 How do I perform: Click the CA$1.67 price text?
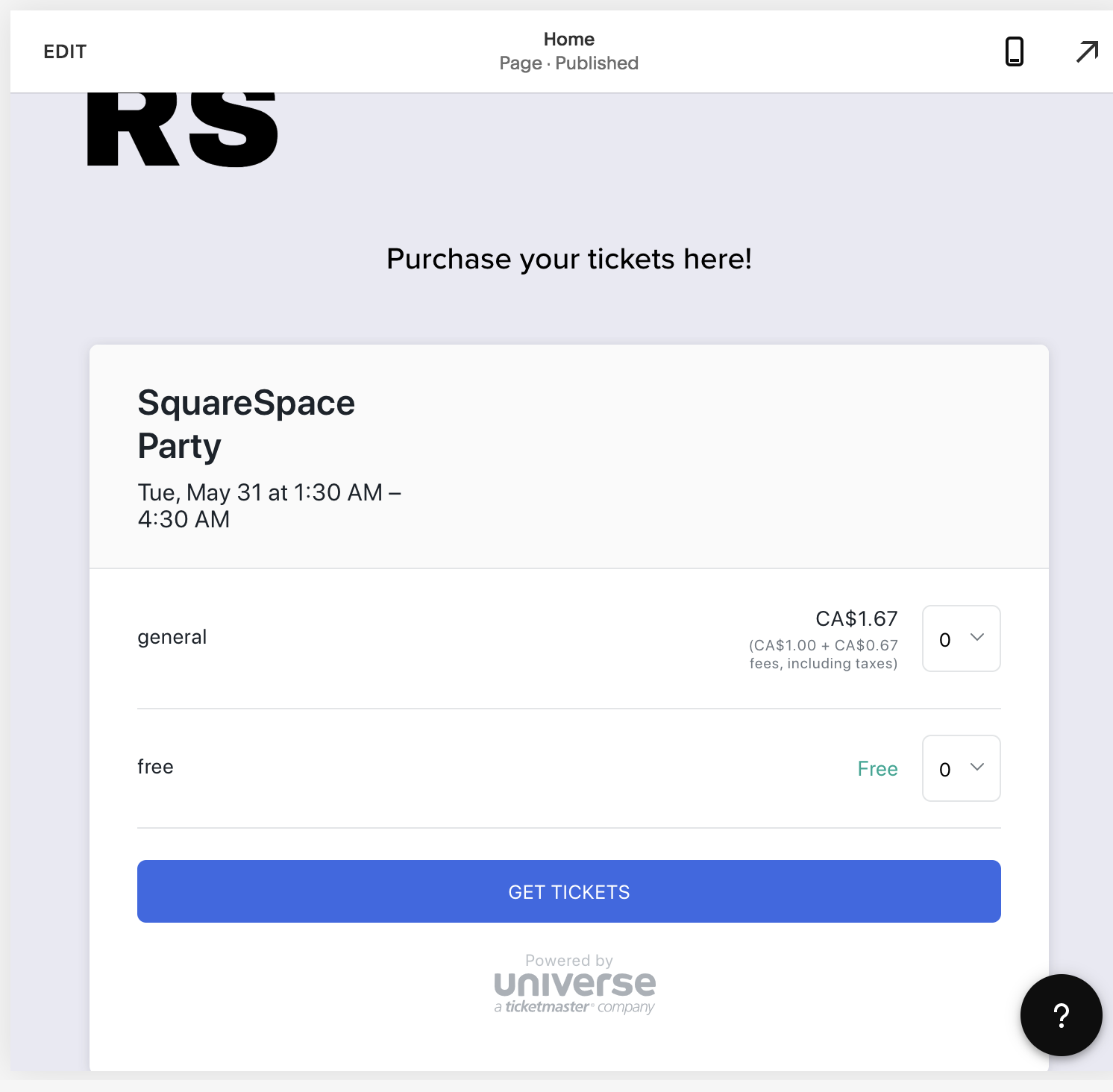click(856, 619)
